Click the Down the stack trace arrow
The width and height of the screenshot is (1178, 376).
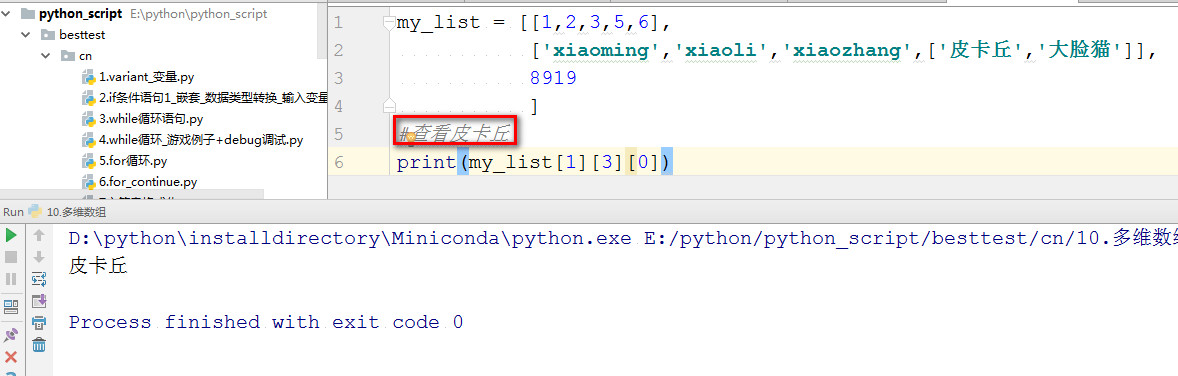click(x=39, y=257)
